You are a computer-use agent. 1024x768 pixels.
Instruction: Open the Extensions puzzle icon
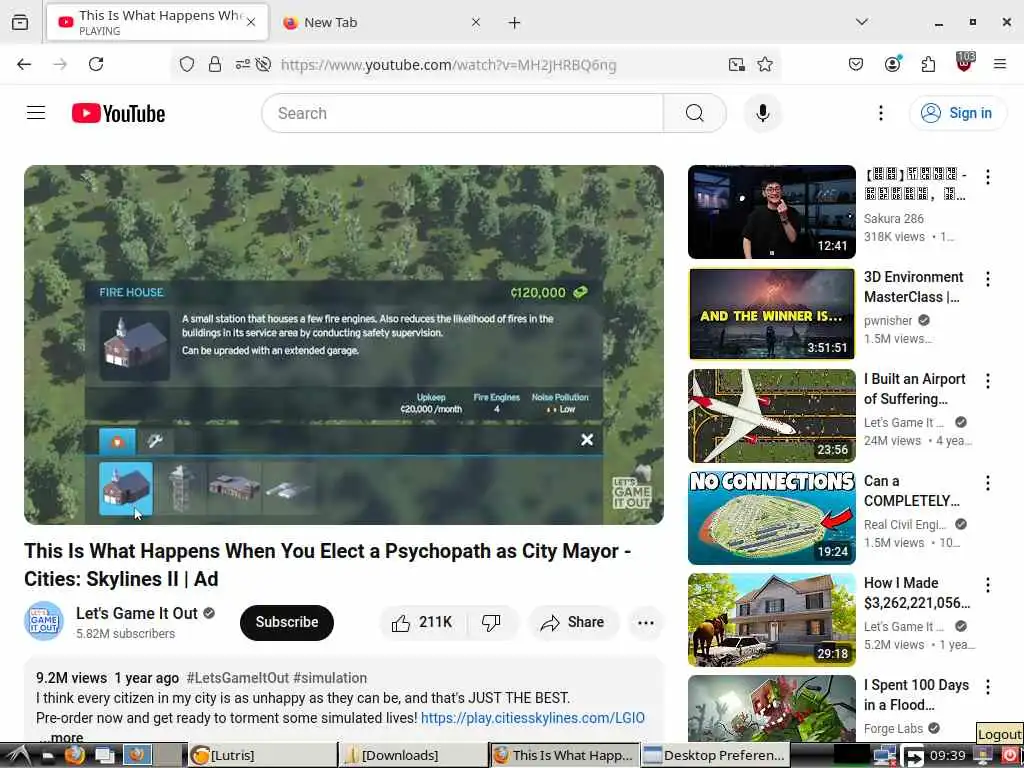(928, 64)
